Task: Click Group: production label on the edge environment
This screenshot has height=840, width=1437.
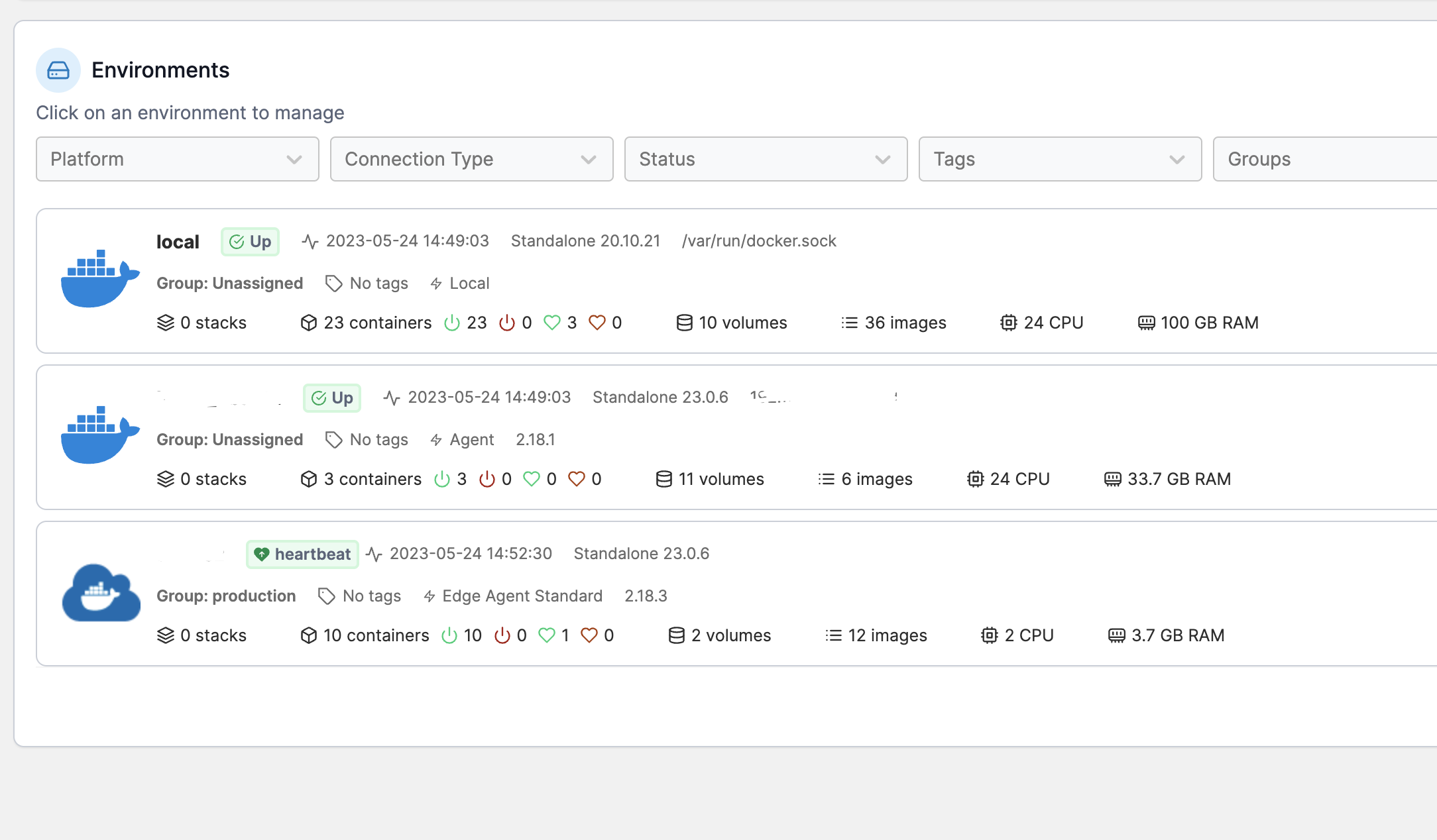Action: (226, 596)
